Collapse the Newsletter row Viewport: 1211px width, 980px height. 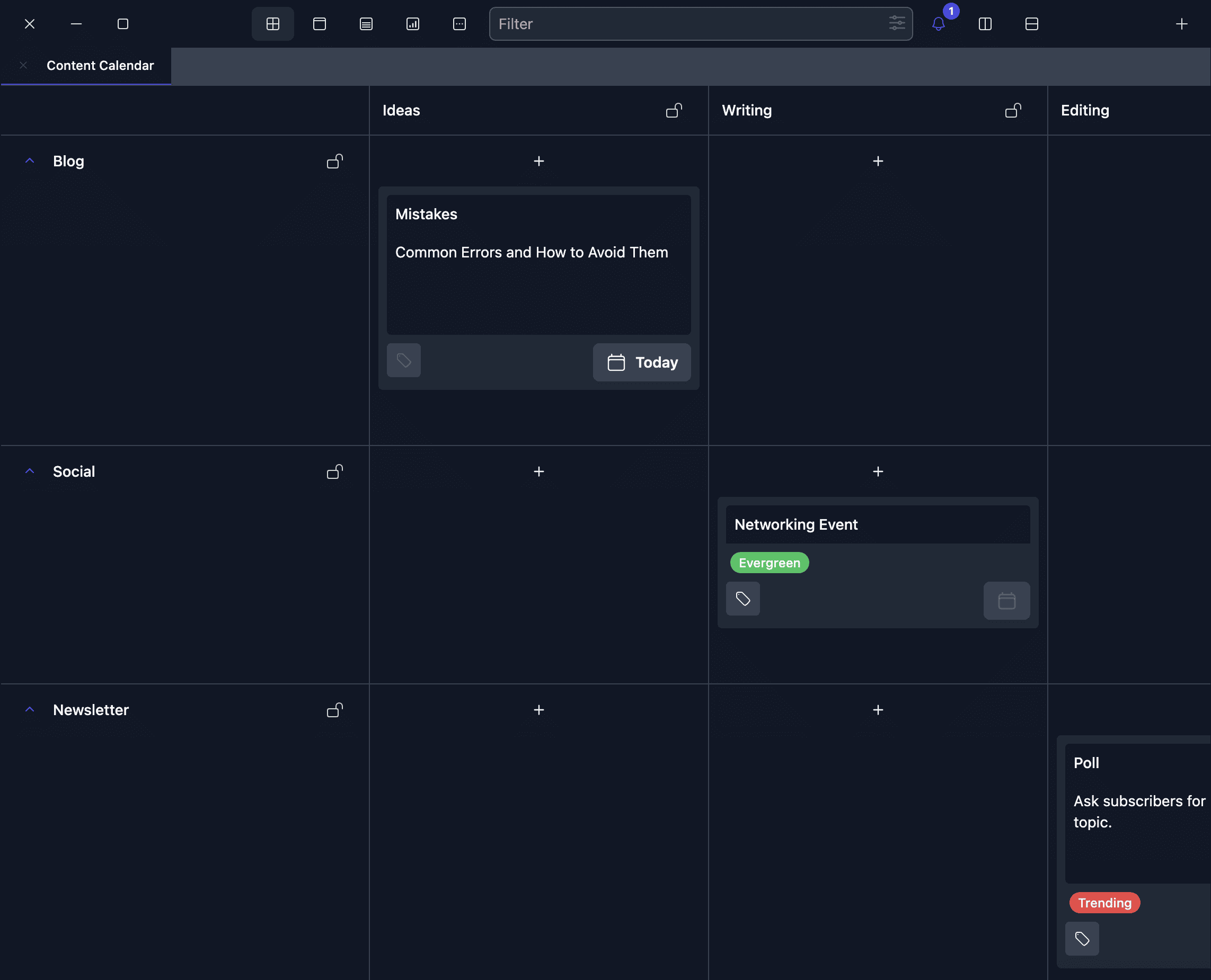pyautogui.click(x=30, y=710)
